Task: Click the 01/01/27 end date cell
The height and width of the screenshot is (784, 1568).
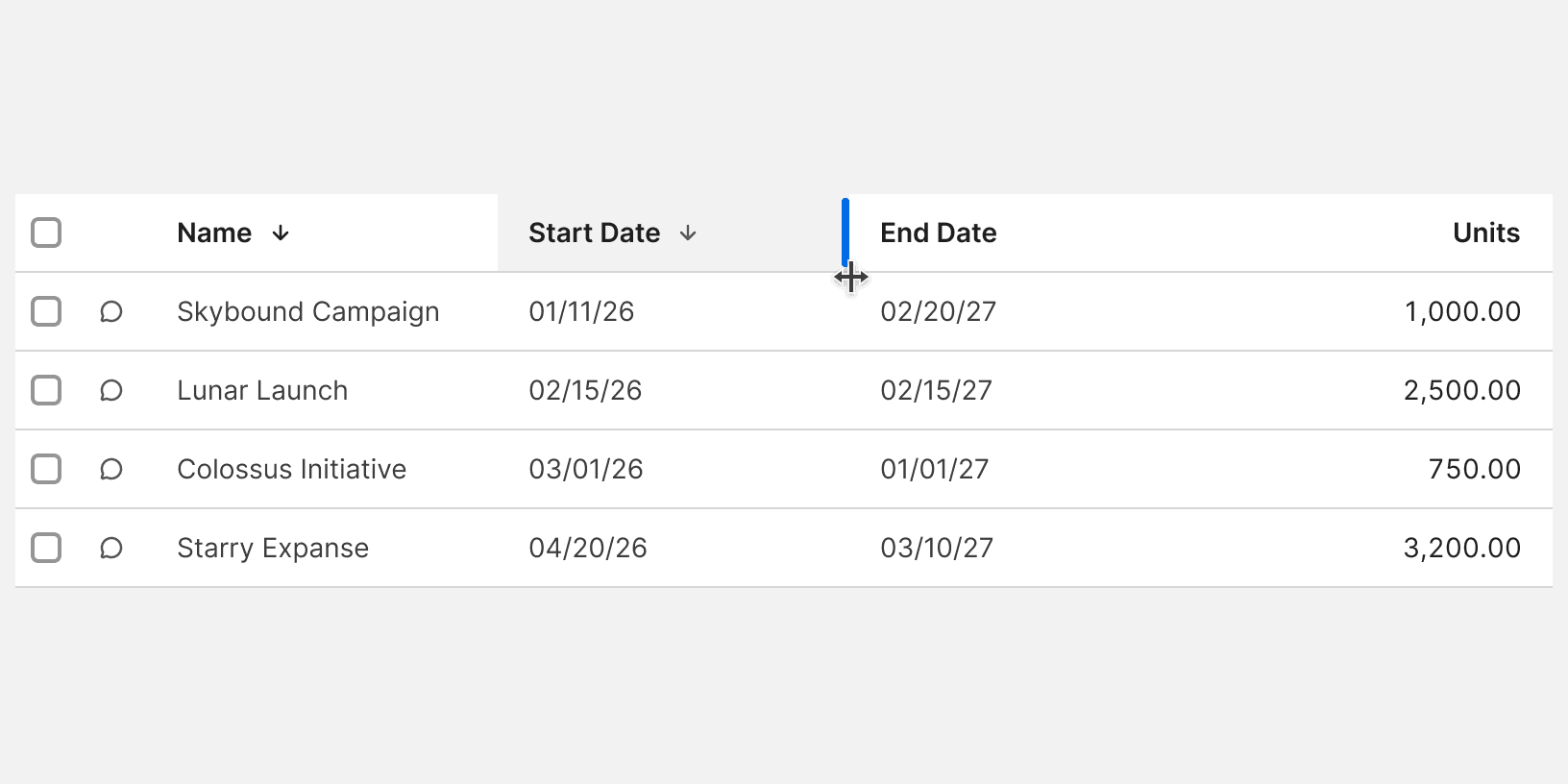Action: [x=934, y=470]
